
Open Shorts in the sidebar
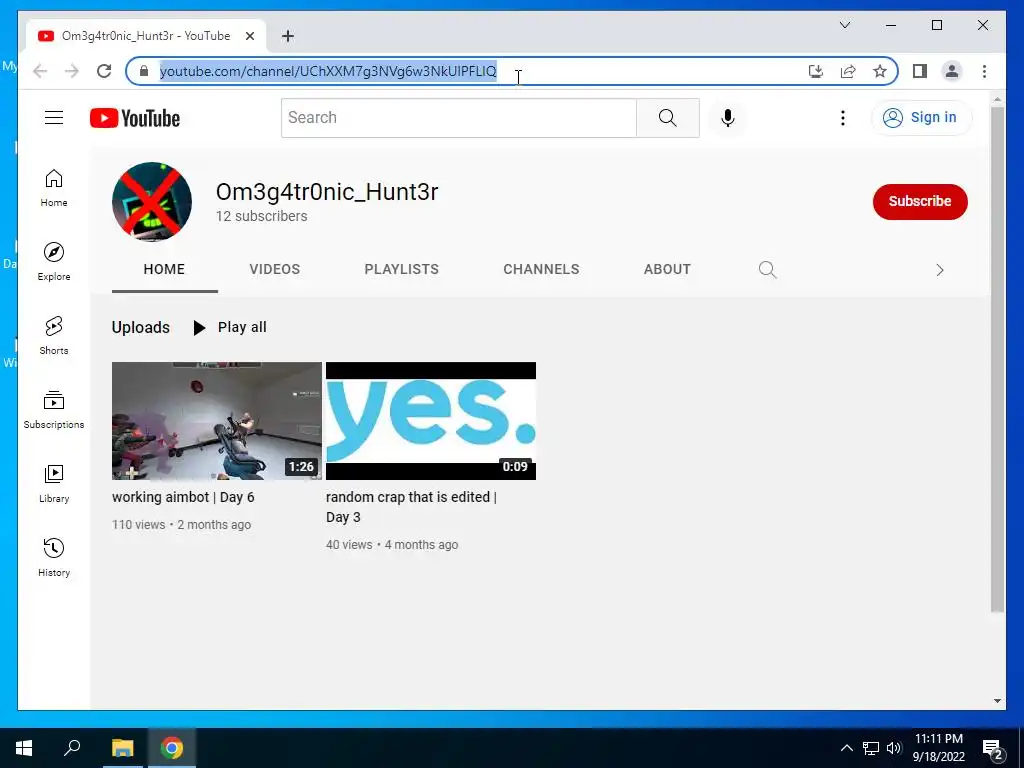coord(54,336)
